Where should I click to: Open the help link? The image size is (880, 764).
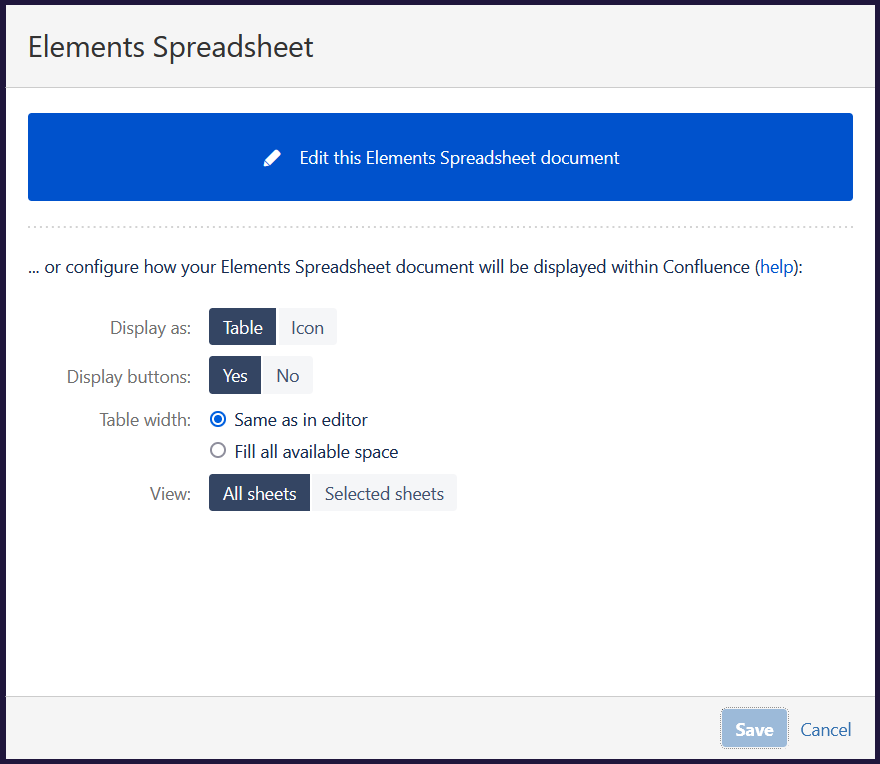[x=776, y=267]
